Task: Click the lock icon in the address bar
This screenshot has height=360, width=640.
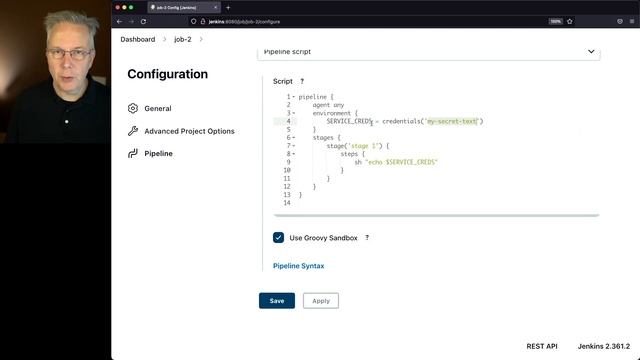Action: 202,22
